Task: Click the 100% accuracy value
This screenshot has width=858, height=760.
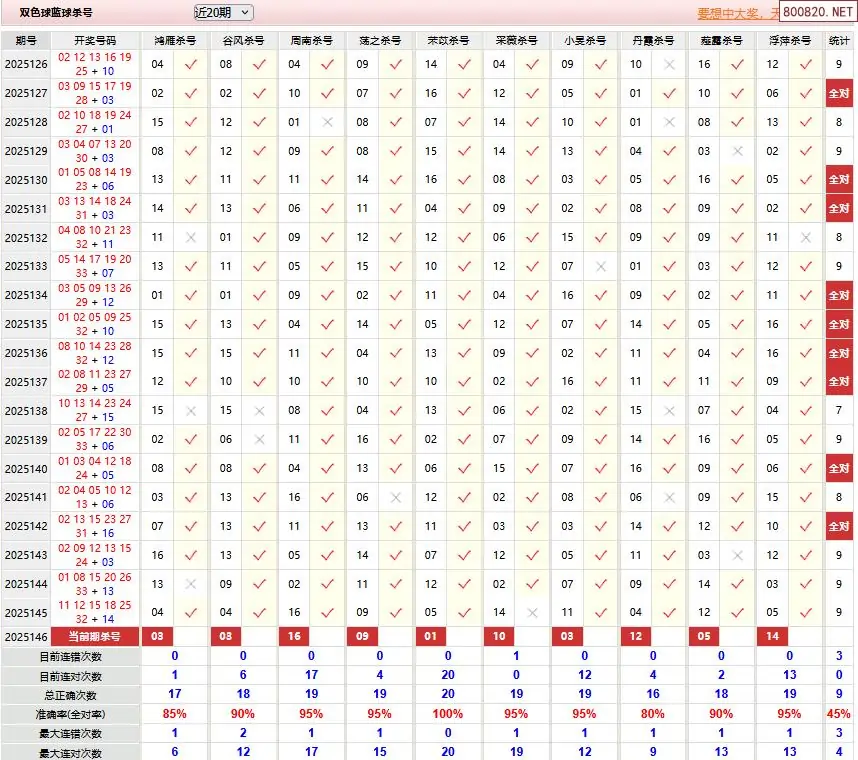Action: (x=447, y=714)
